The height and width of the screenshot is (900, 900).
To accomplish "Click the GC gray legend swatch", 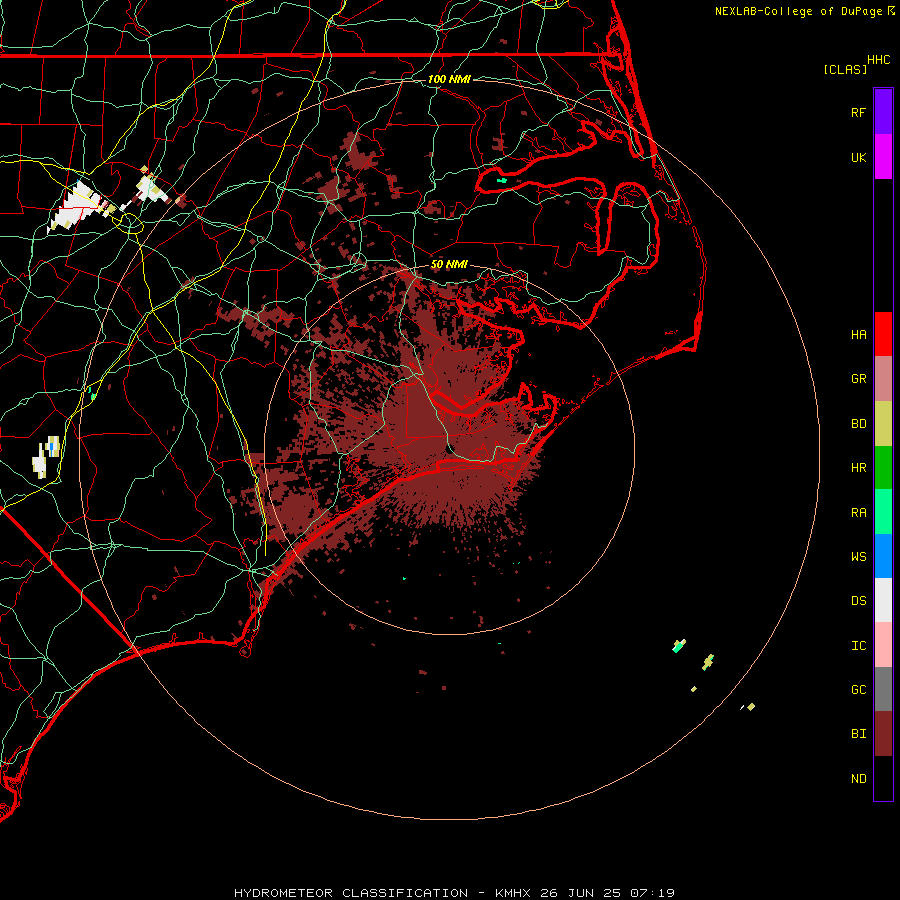I will 883,689.
